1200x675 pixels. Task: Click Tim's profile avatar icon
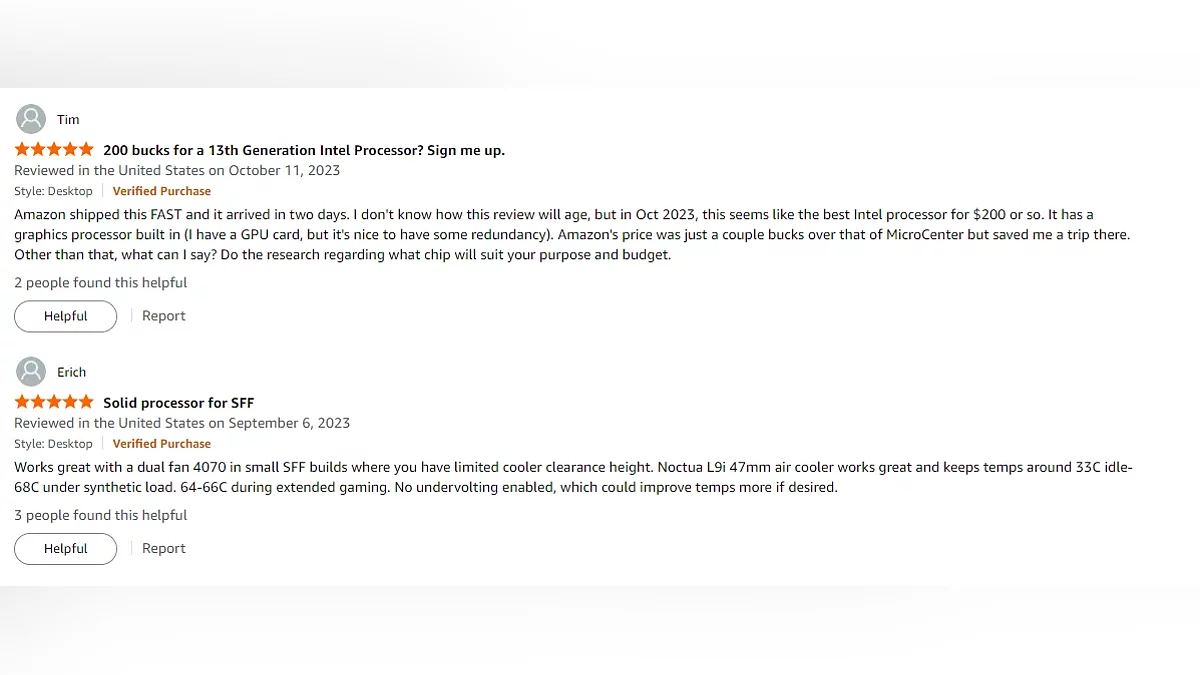31,119
